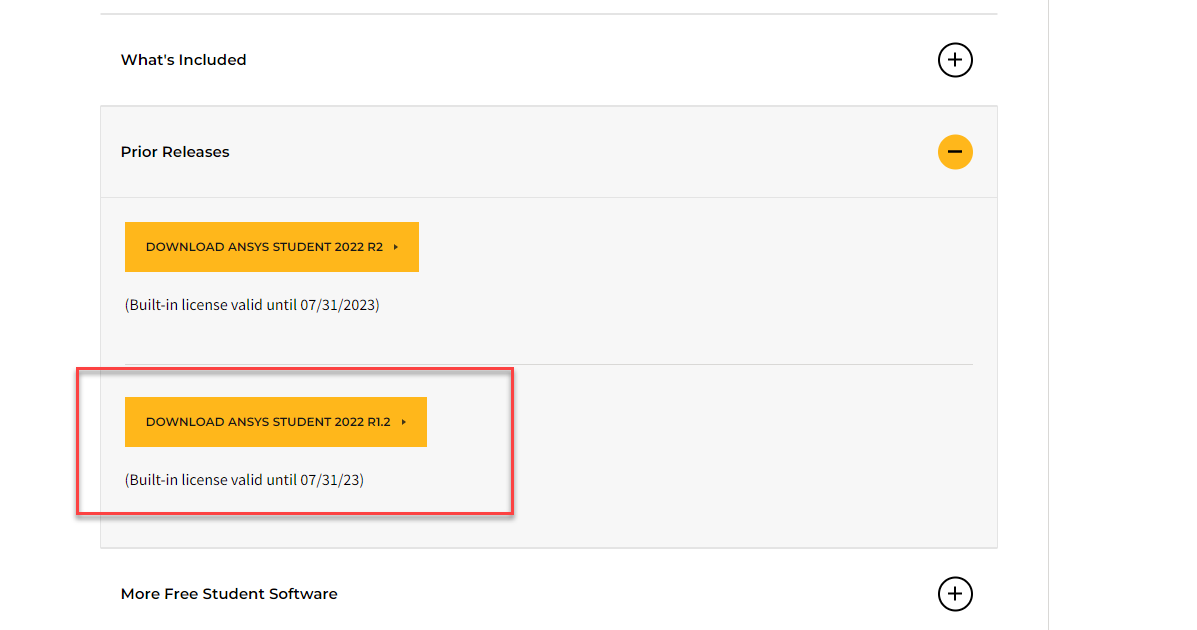Click the license valid until 07/31/2023 text

click(x=252, y=305)
